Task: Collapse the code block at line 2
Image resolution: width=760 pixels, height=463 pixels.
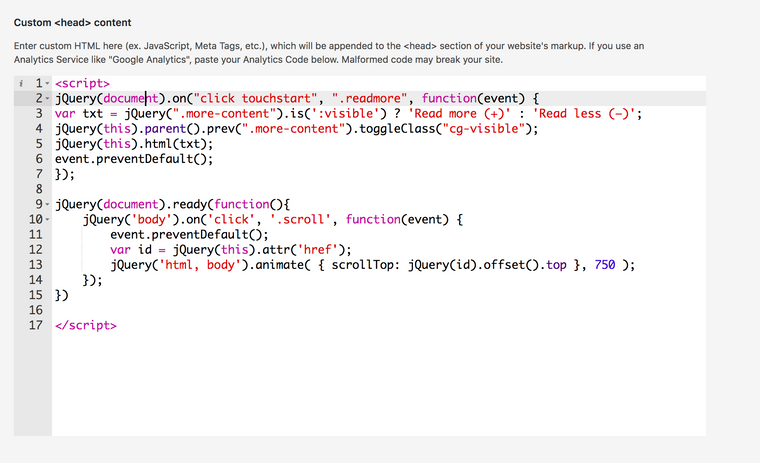Action: click(x=47, y=99)
